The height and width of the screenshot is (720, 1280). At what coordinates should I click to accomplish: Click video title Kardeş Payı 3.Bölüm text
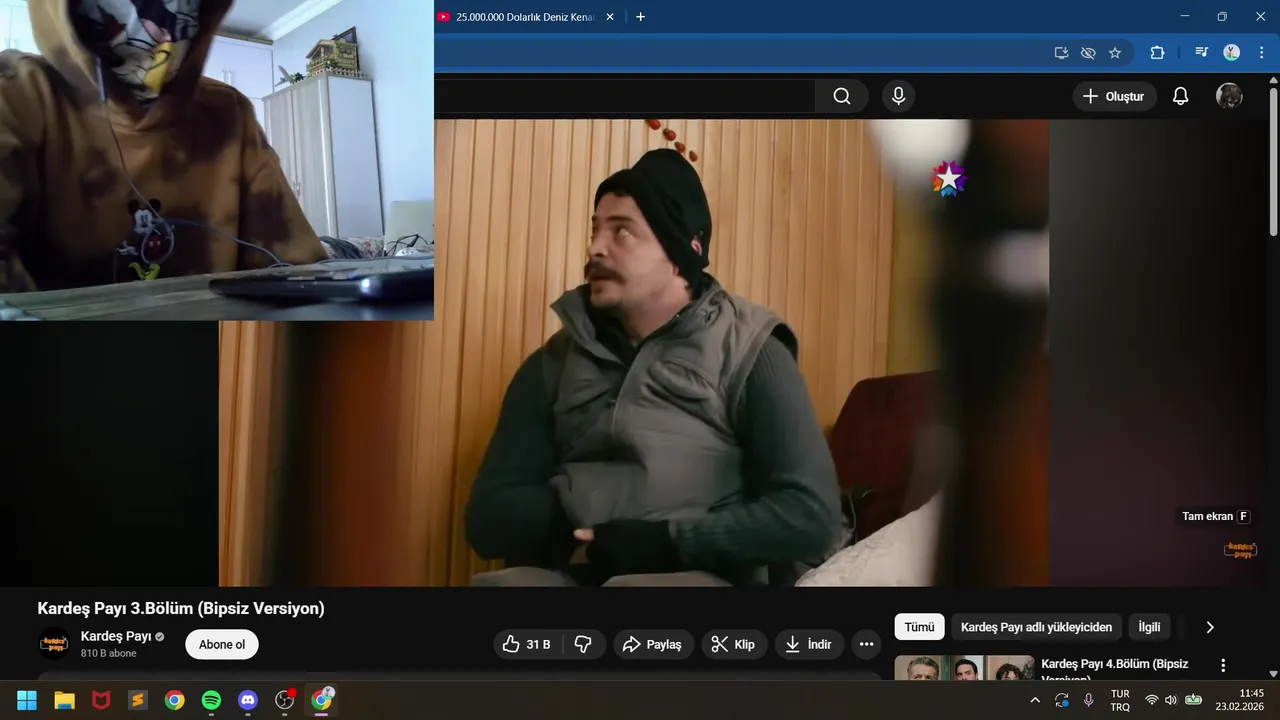pos(181,608)
